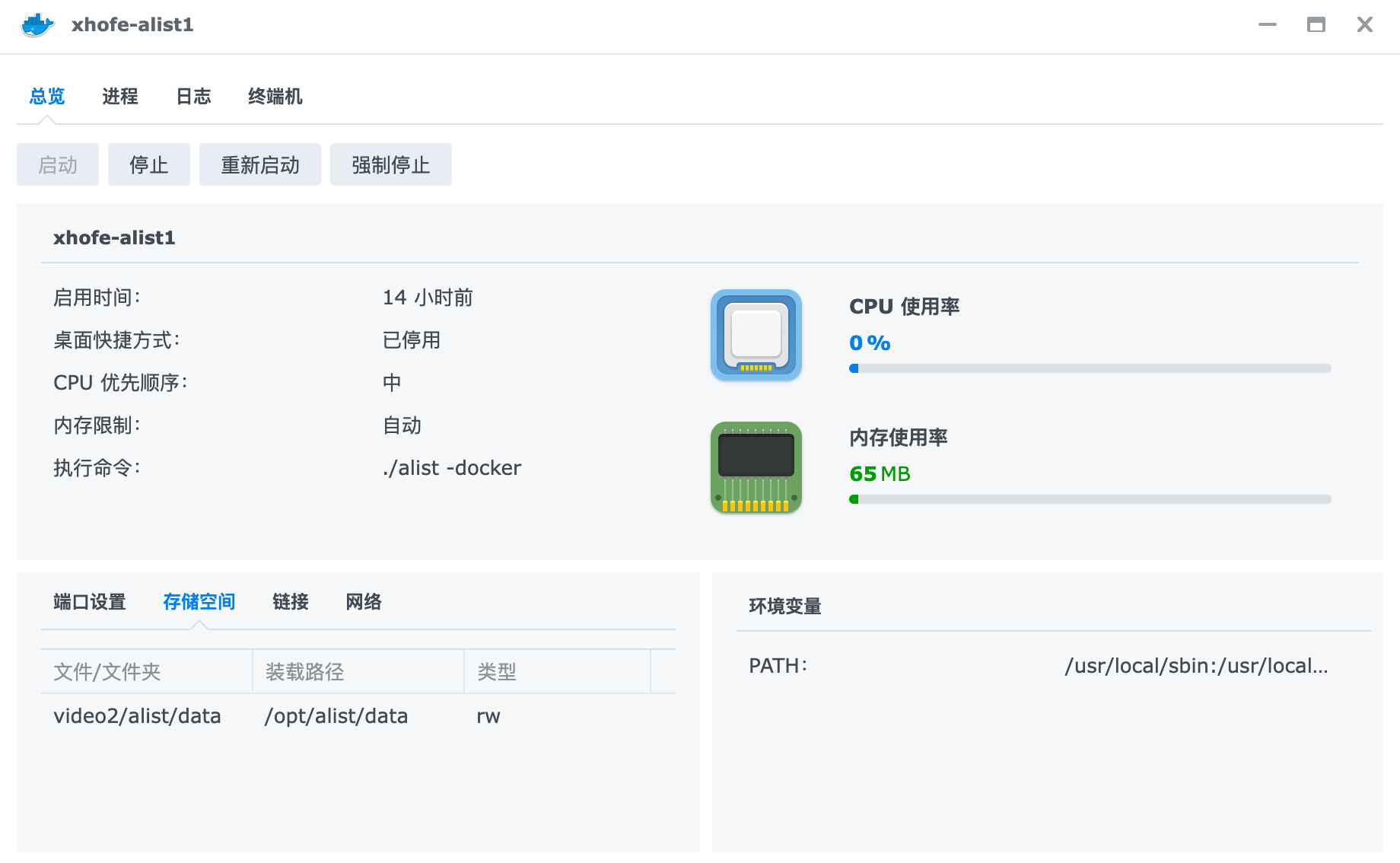Select the video2/alist/data row cell

[x=138, y=716]
